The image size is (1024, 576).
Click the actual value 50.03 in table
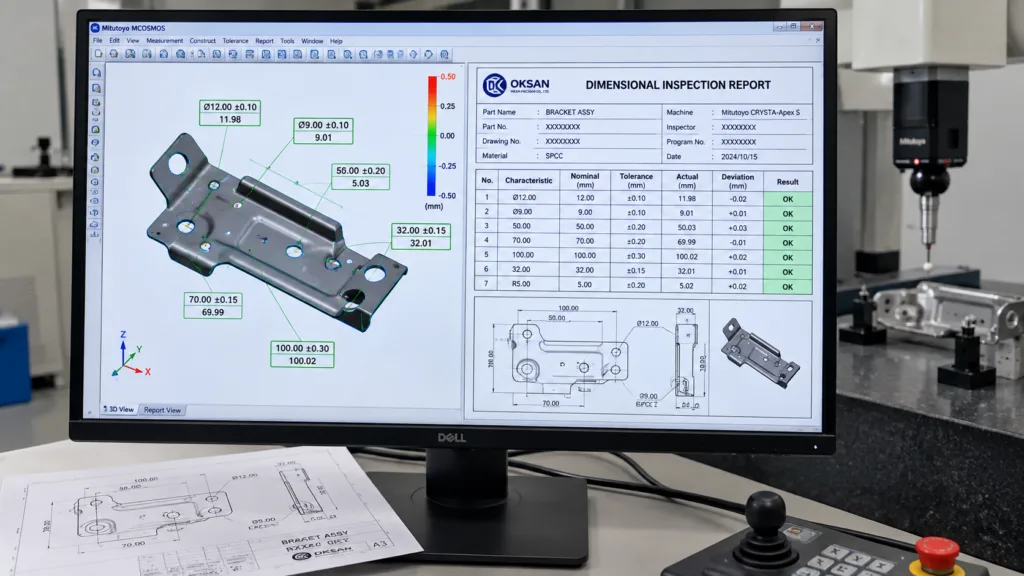tap(686, 228)
